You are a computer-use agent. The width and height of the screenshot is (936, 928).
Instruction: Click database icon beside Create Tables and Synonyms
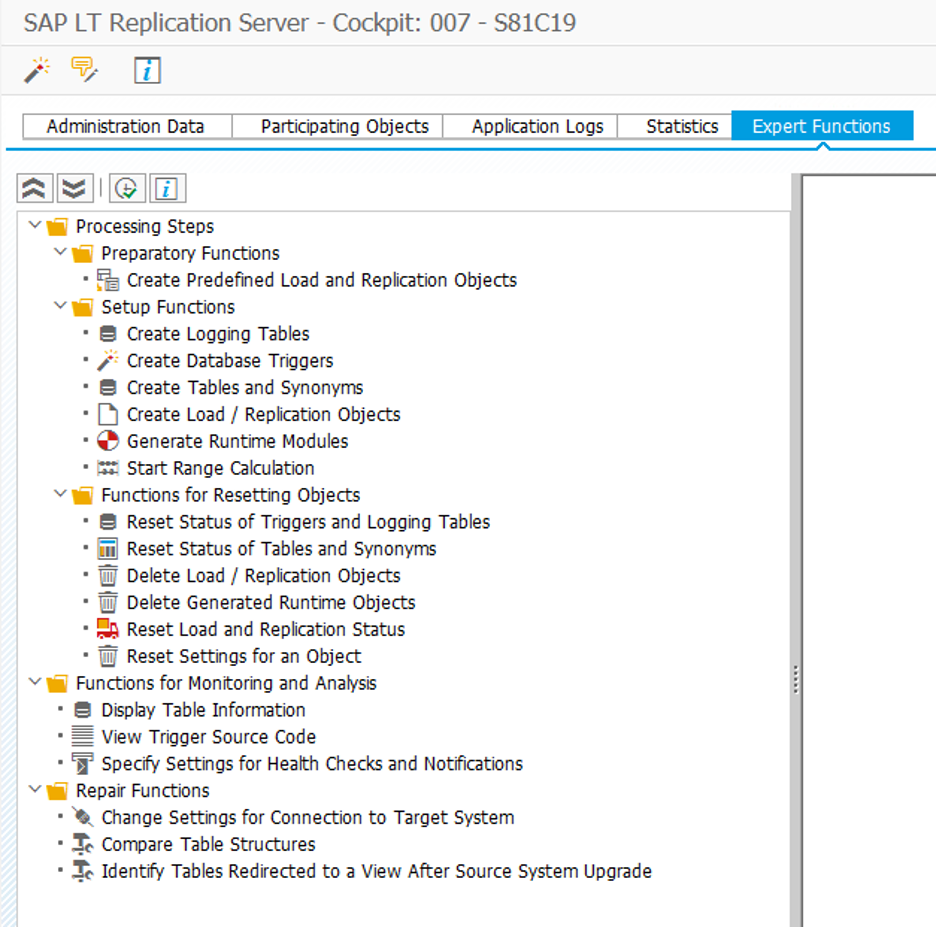pos(108,387)
